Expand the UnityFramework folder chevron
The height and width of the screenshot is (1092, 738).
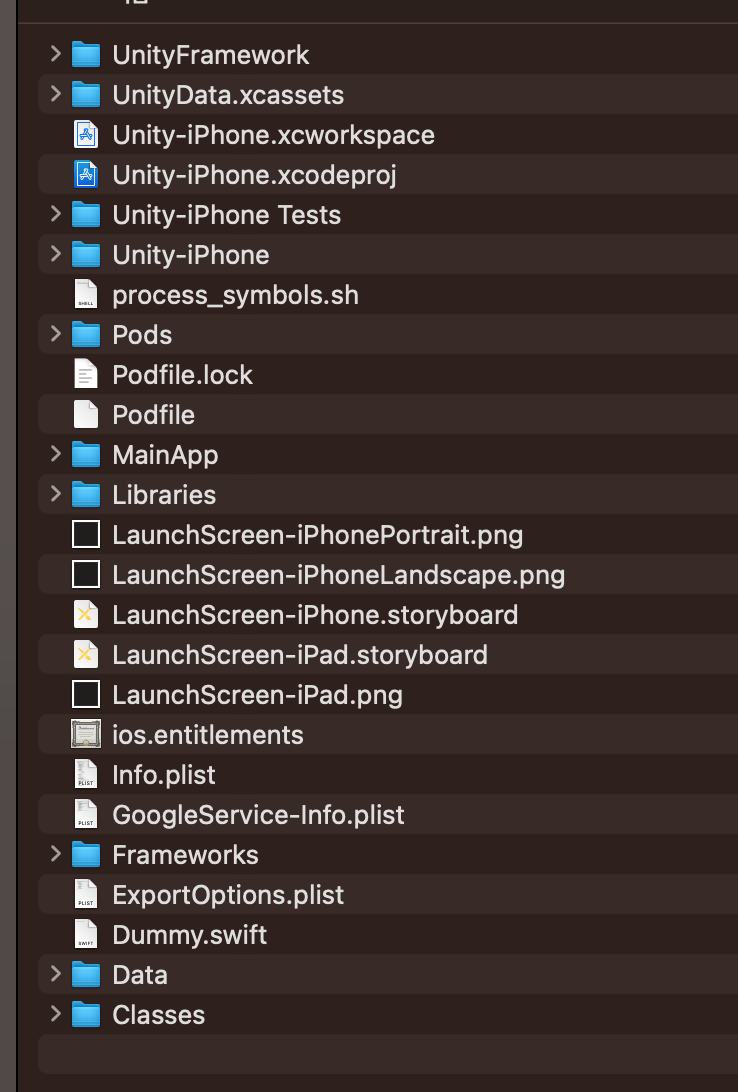[56, 53]
